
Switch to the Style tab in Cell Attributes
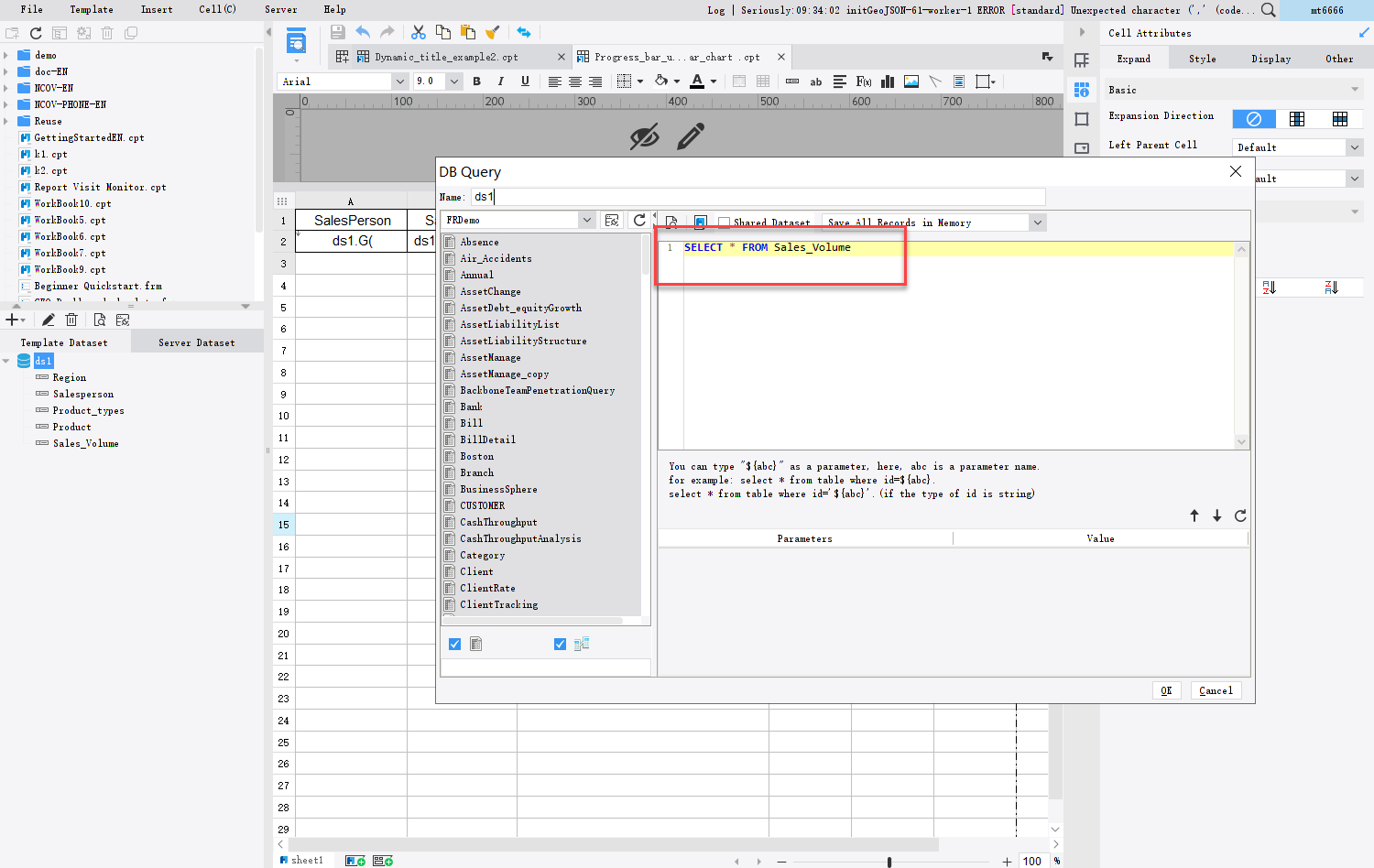click(x=1202, y=58)
